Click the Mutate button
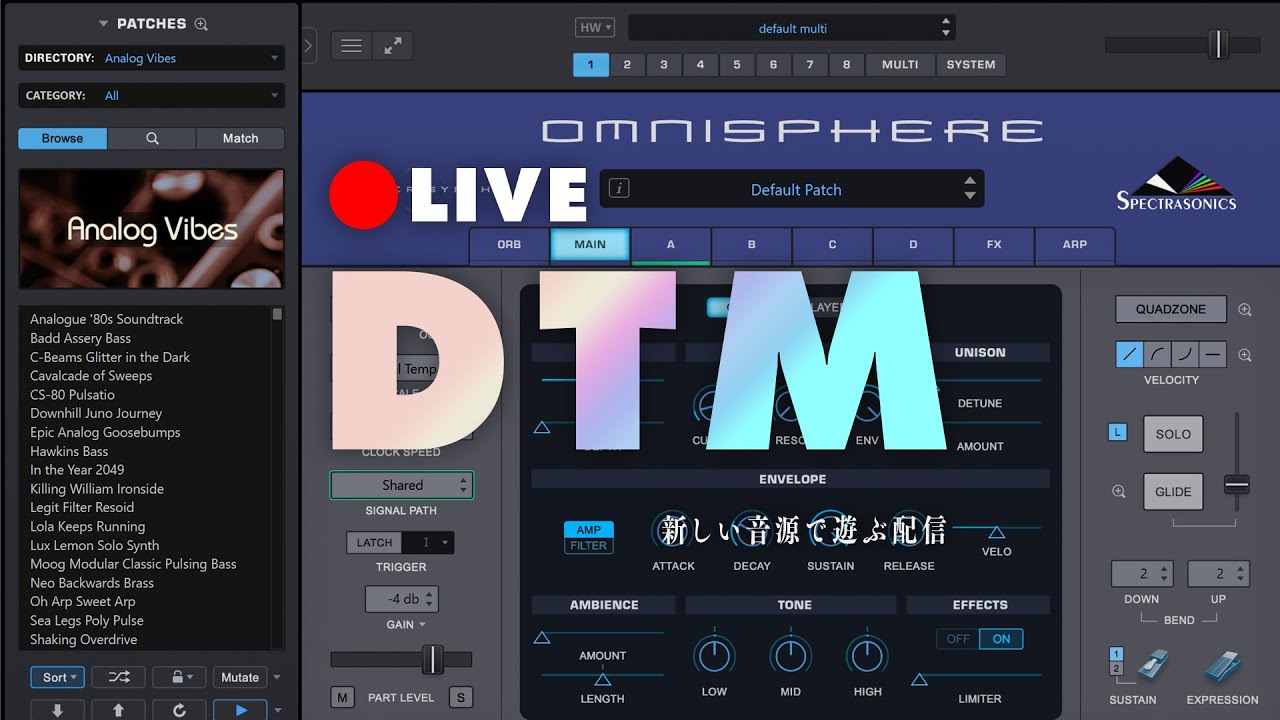 click(240, 677)
